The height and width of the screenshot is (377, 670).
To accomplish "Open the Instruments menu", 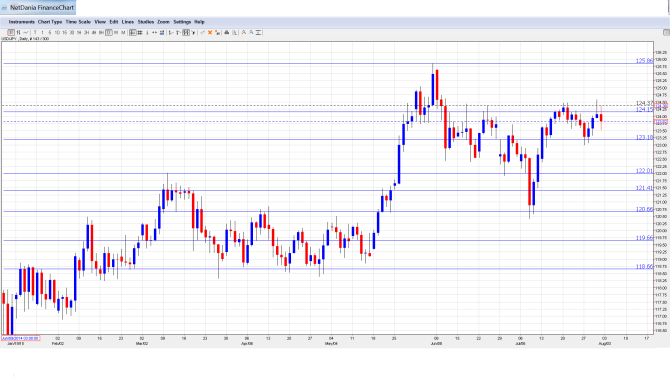I will [x=21, y=22].
